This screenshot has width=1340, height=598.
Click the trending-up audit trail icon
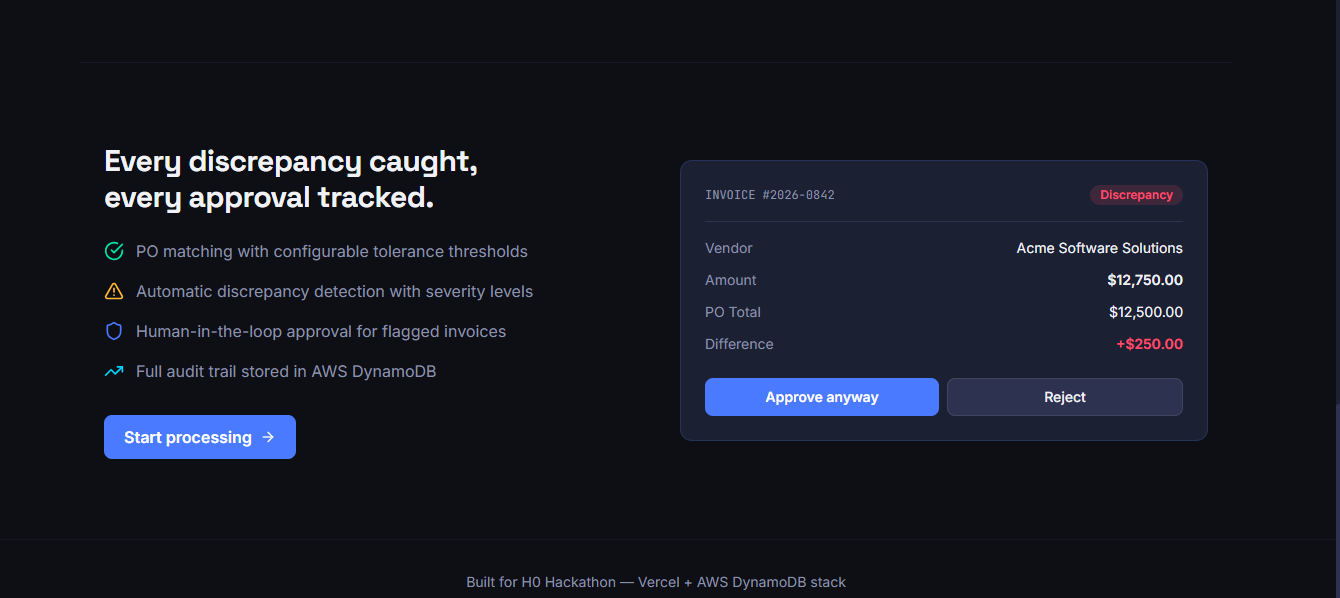(x=114, y=371)
